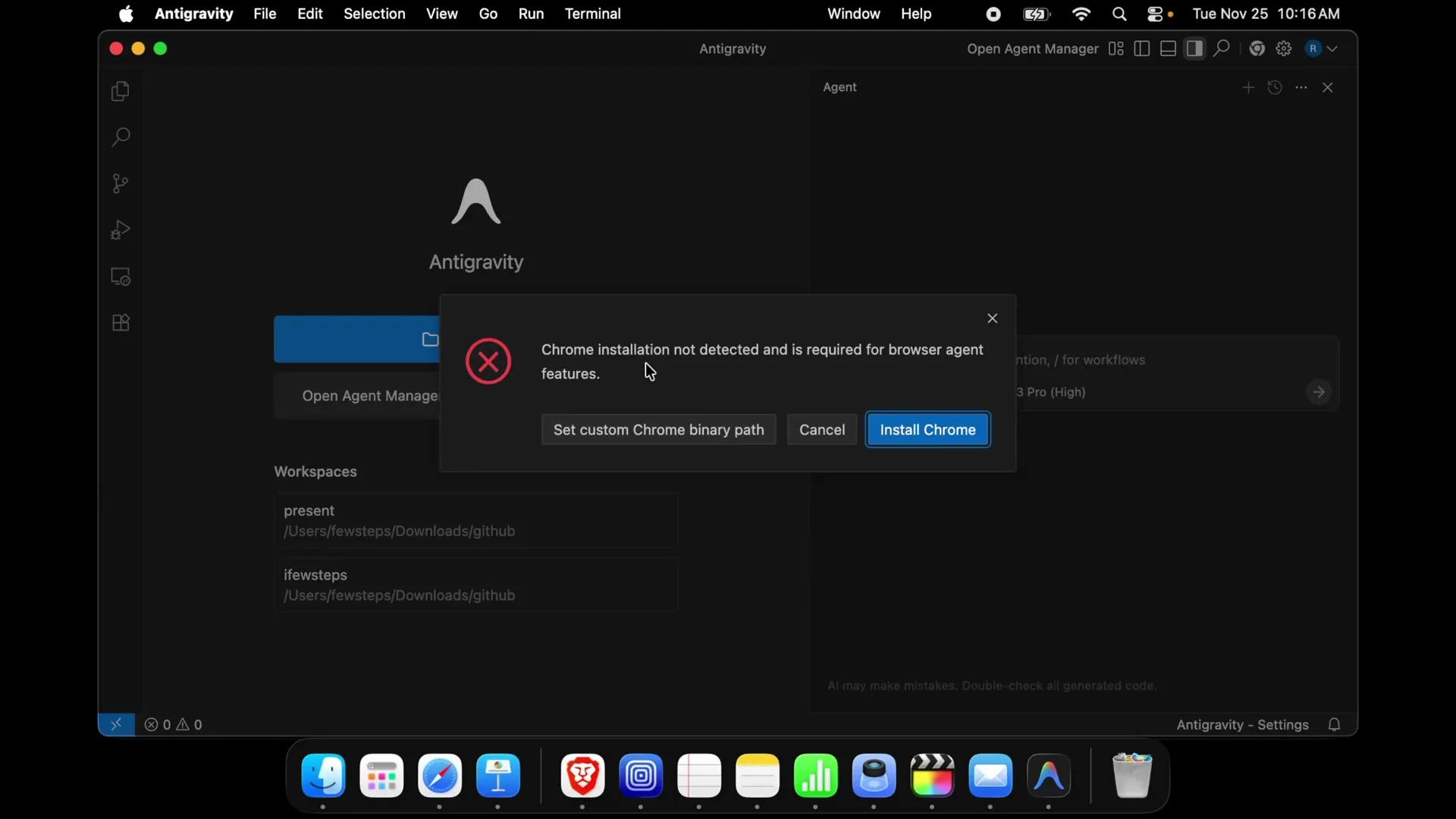The image size is (1456, 819).
Task: Toggle the bottom panel visibility
Action: (1167, 49)
